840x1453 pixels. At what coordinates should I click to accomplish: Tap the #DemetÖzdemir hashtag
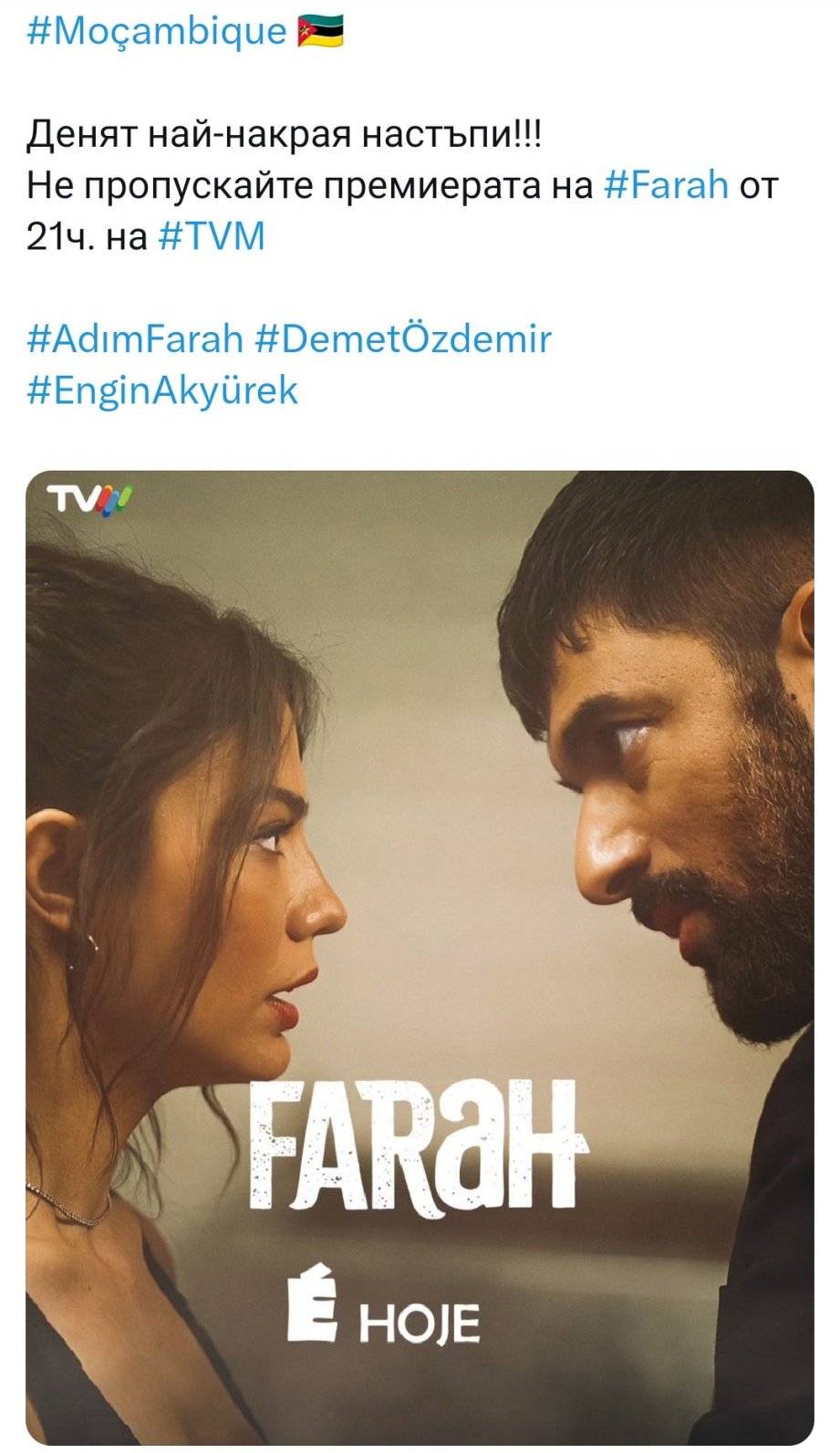(403, 339)
